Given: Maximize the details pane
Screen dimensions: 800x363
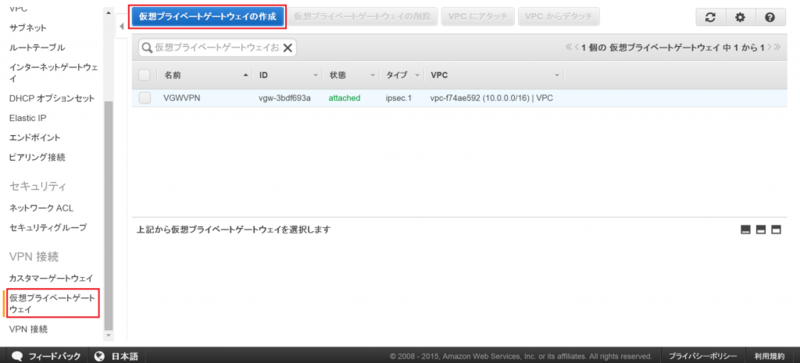Looking at the screenshot, I should tap(776, 230).
